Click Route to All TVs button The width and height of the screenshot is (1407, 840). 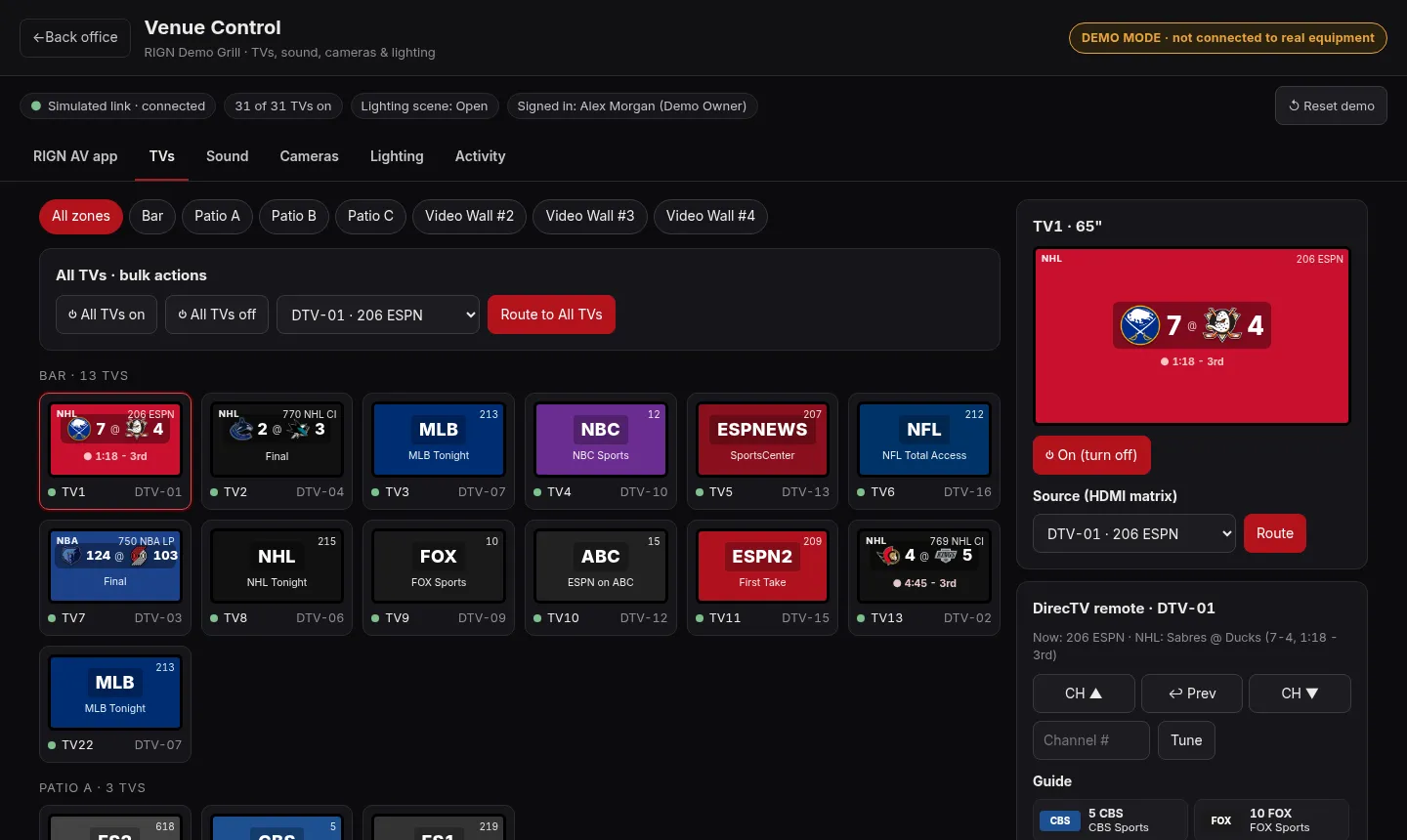(551, 315)
